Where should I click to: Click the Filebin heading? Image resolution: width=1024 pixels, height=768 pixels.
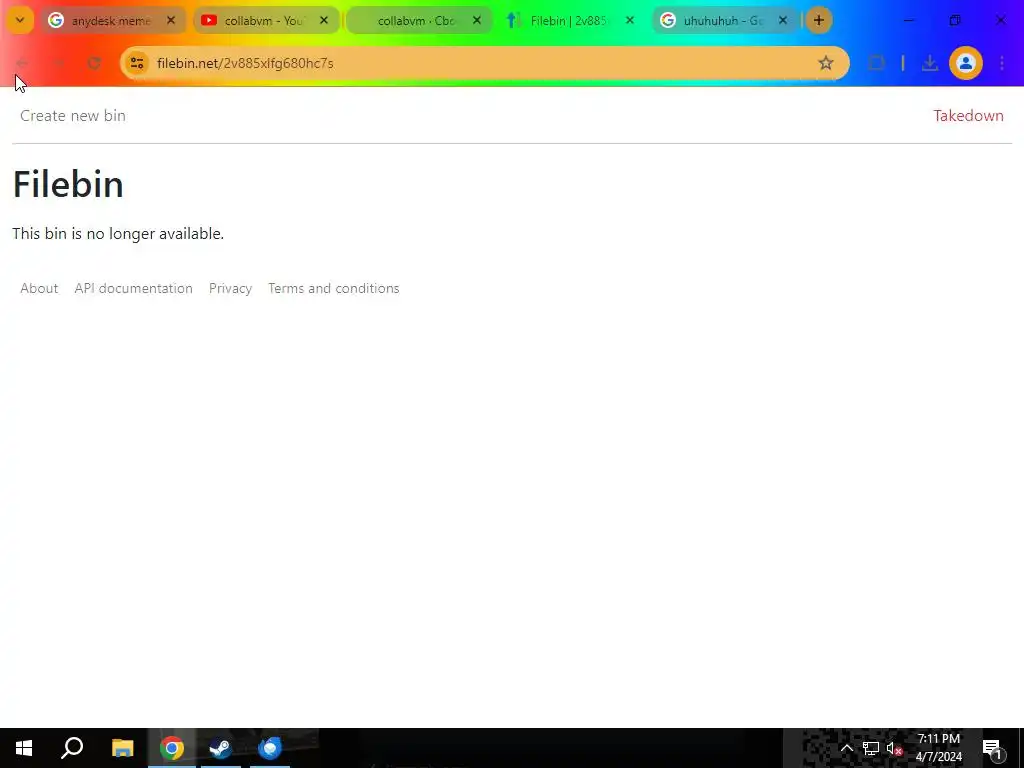(68, 184)
